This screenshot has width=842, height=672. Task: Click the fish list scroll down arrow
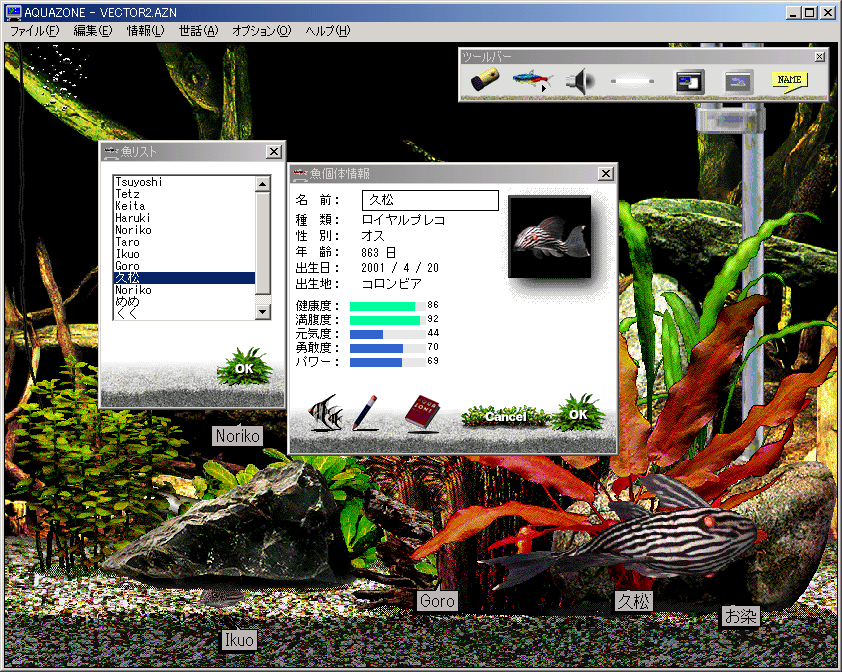click(x=263, y=312)
